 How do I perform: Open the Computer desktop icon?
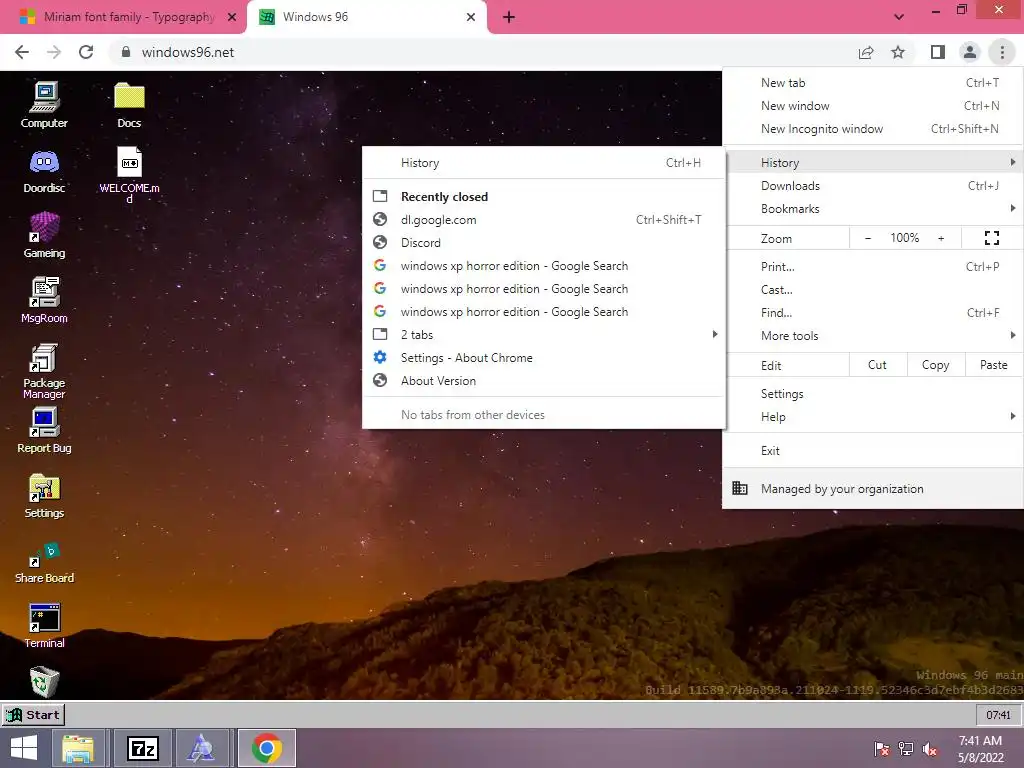pyautogui.click(x=44, y=104)
